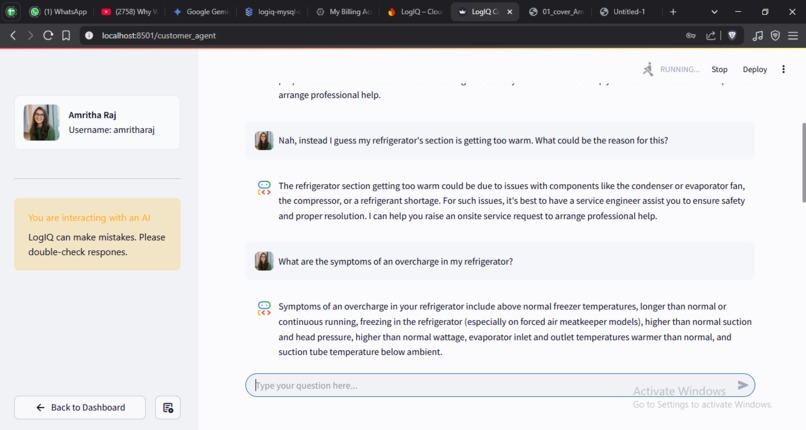The height and width of the screenshot is (430, 806).
Task: Click text 'Username: amritharaj'
Action: click(112, 130)
